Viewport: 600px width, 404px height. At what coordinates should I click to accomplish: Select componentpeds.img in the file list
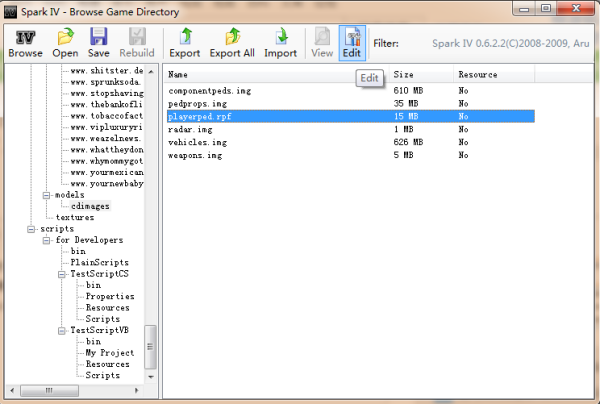pyautogui.click(x=208, y=91)
